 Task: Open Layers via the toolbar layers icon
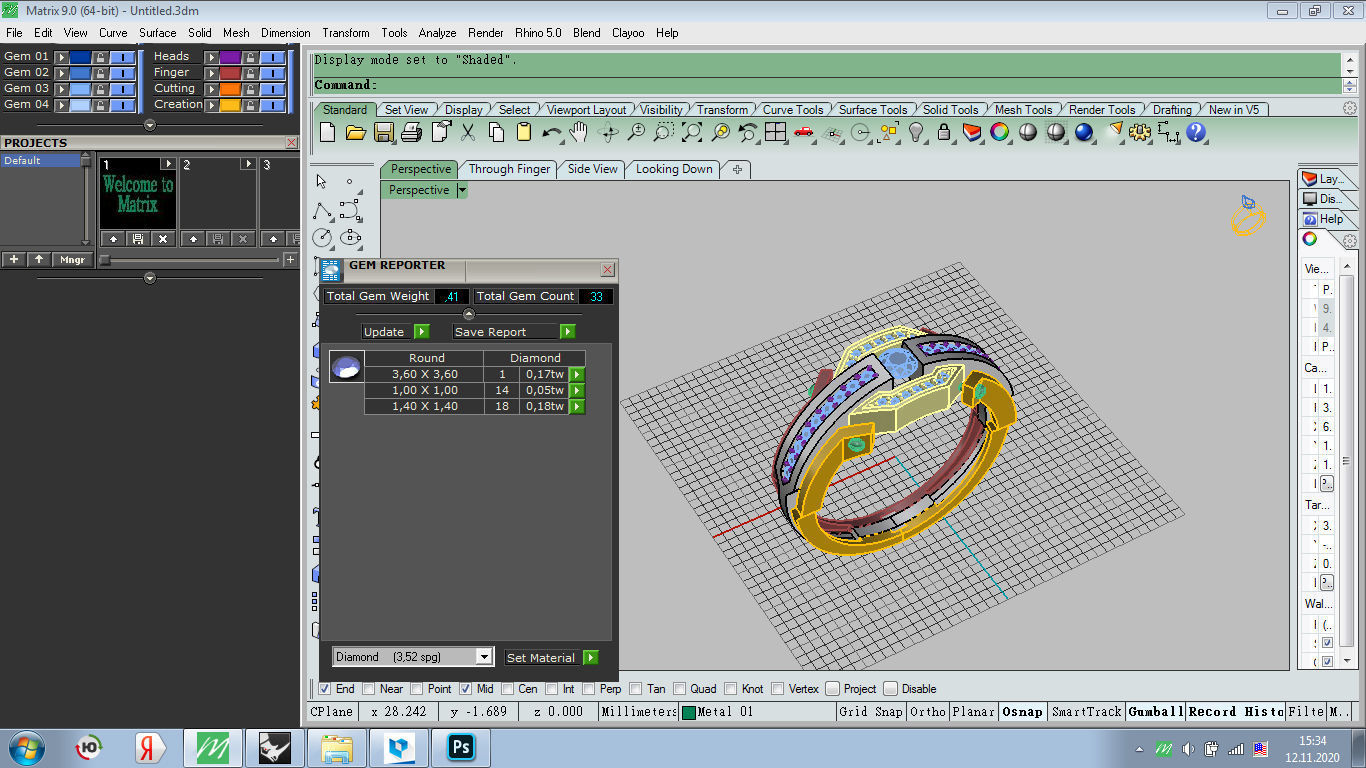[x=972, y=132]
